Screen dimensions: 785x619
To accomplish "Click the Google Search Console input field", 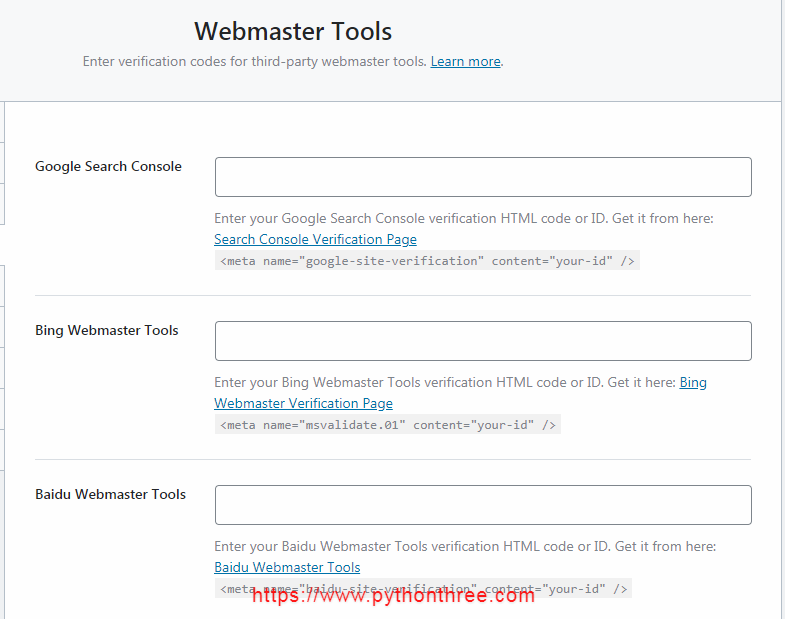I will coord(483,177).
